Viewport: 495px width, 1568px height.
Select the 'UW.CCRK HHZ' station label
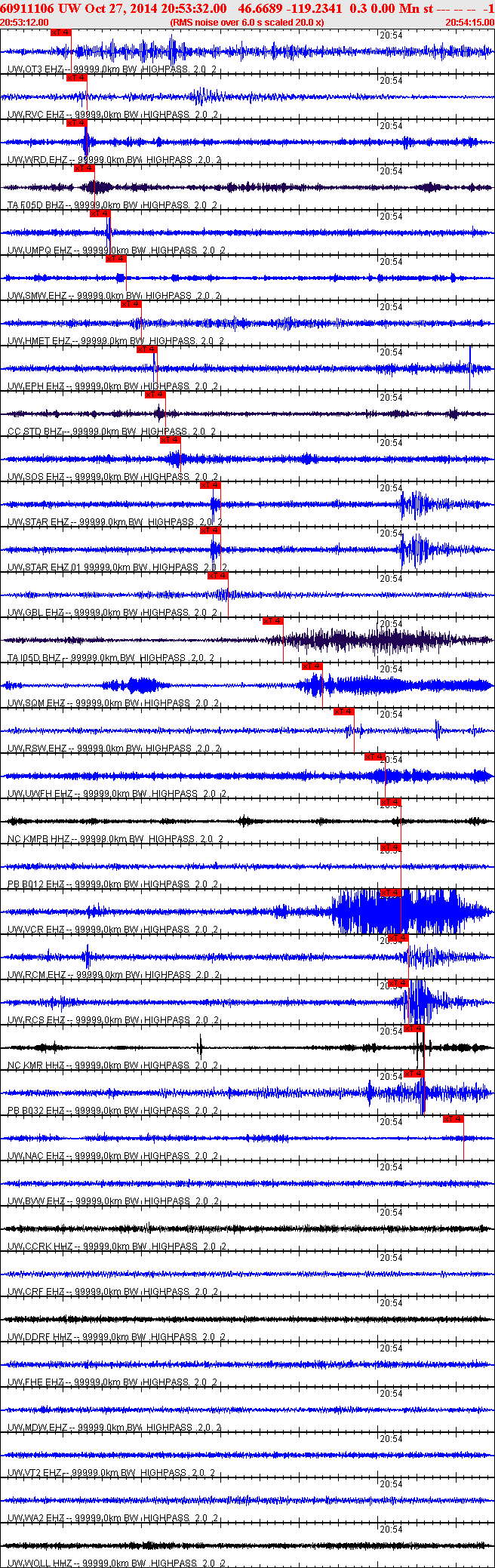tap(40, 1247)
